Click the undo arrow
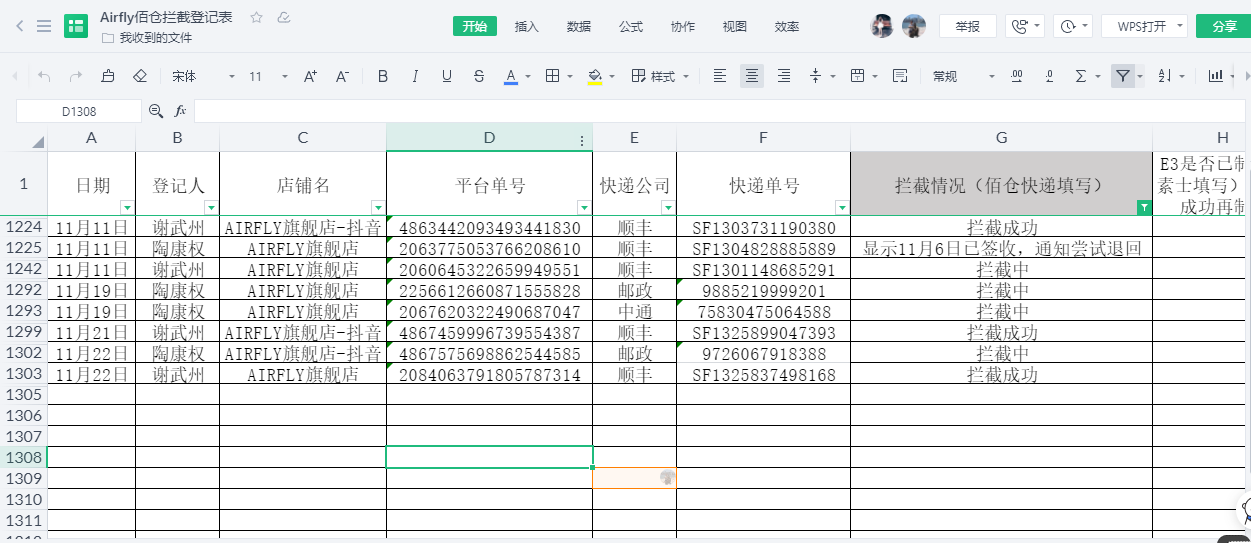The image size is (1251, 543). pos(44,76)
